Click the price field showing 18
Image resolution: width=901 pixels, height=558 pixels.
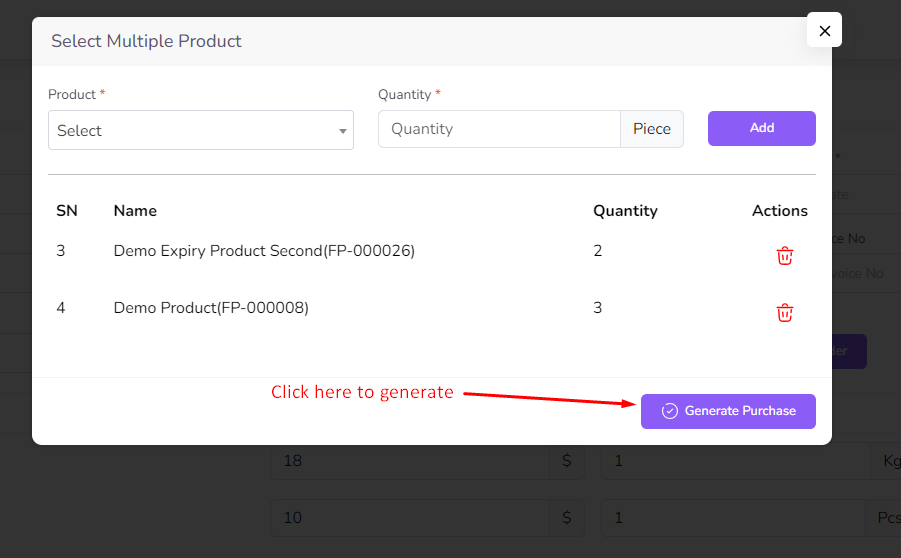coord(408,463)
